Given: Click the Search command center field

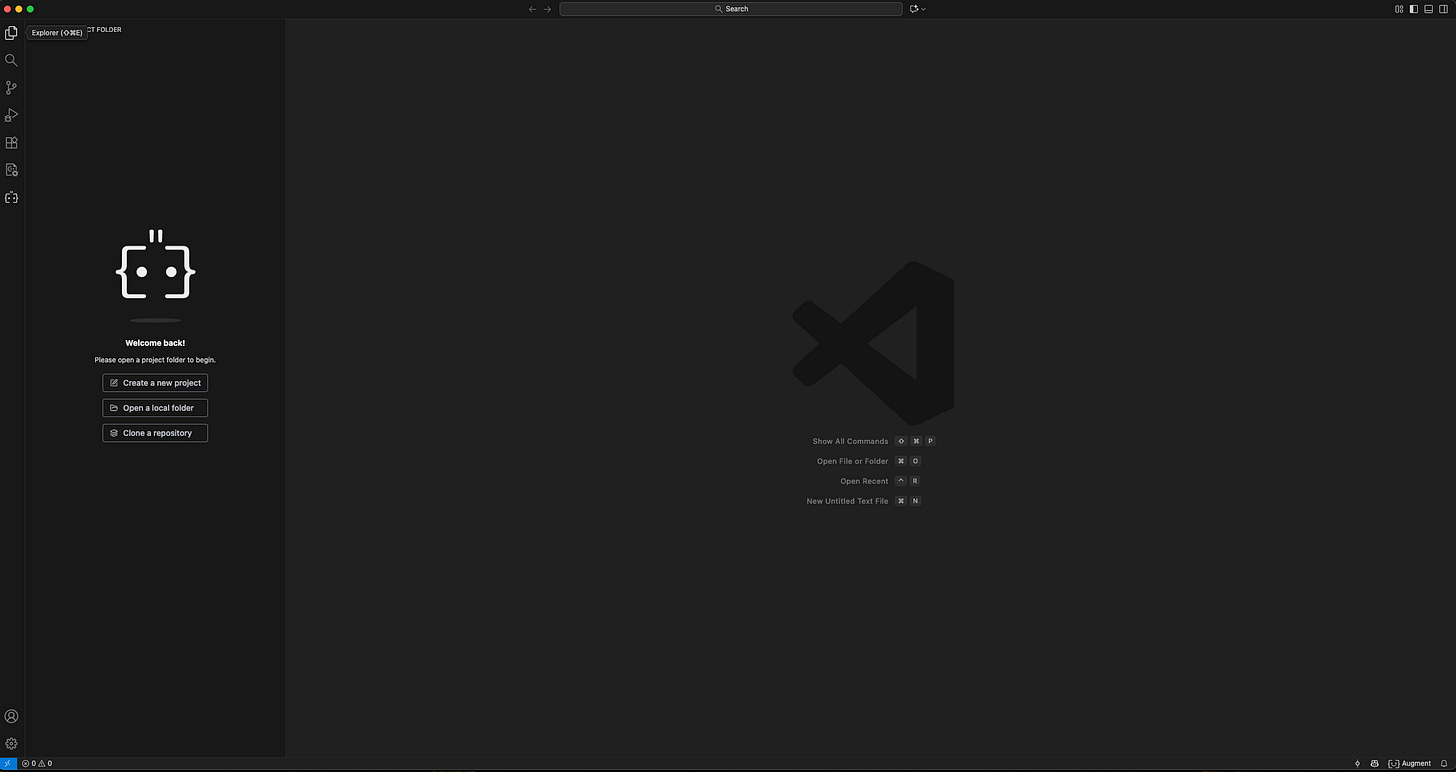Looking at the screenshot, I should (731, 9).
